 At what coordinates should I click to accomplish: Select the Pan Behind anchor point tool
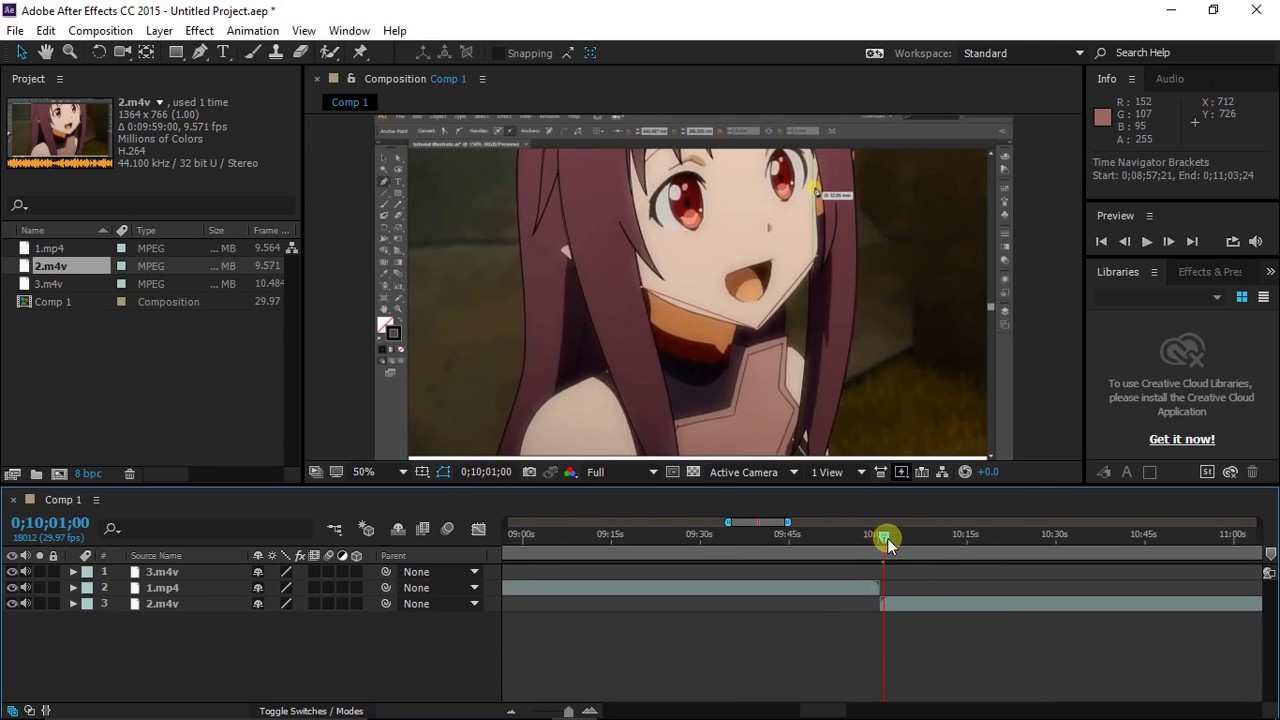pyautogui.click(x=147, y=53)
